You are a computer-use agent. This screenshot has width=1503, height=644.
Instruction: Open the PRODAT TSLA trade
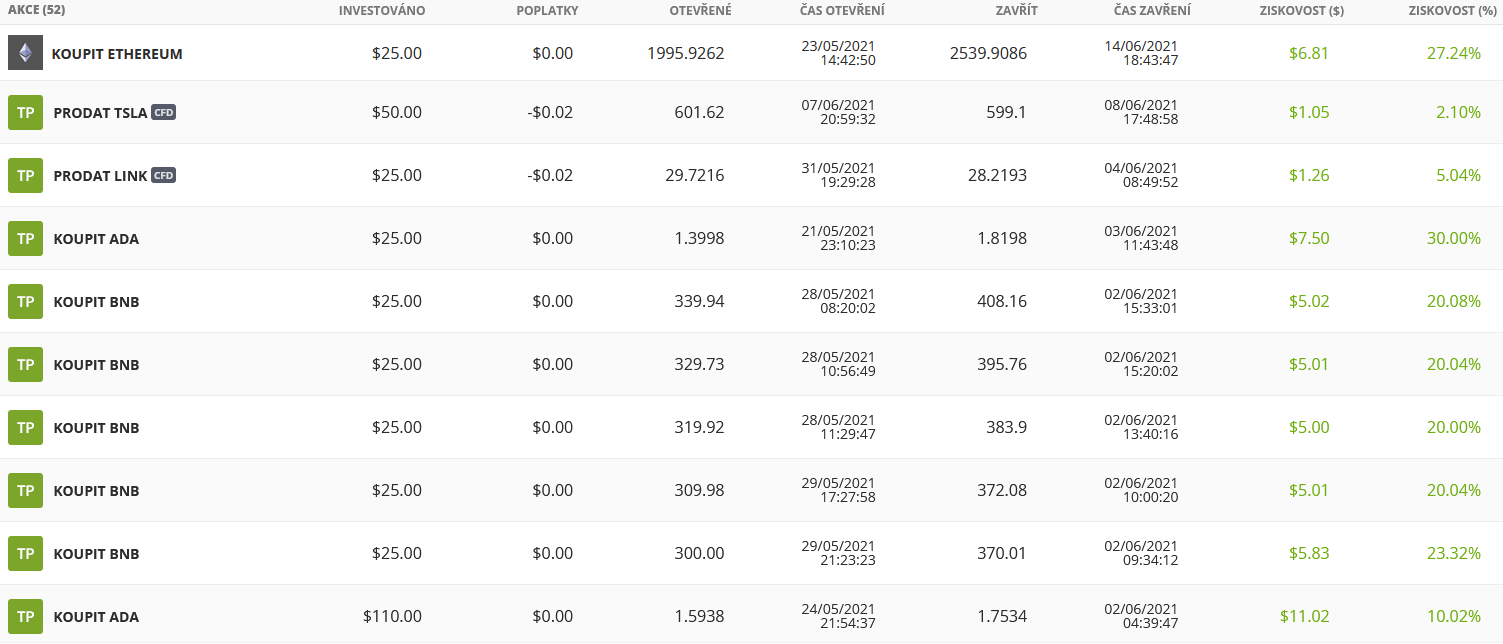100,113
